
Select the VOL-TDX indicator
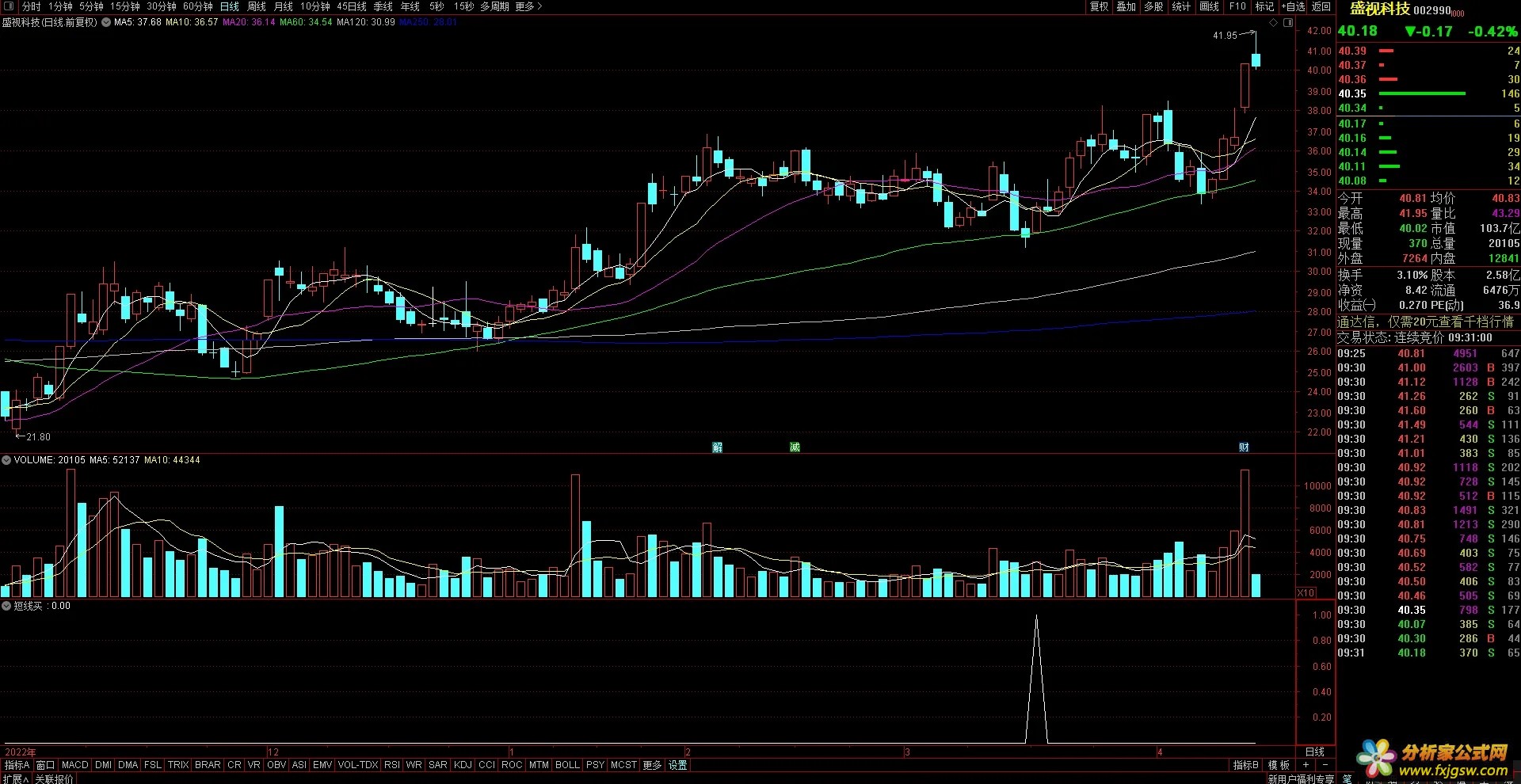tap(358, 765)
